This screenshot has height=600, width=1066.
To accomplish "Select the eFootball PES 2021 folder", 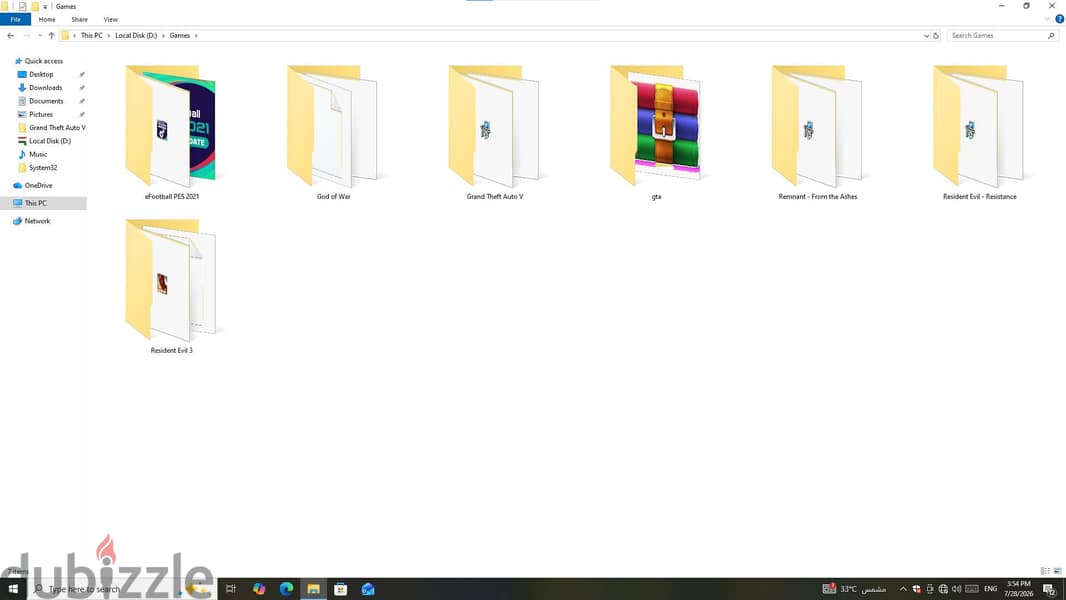I will pyautogui.click(x=171, y=133).
